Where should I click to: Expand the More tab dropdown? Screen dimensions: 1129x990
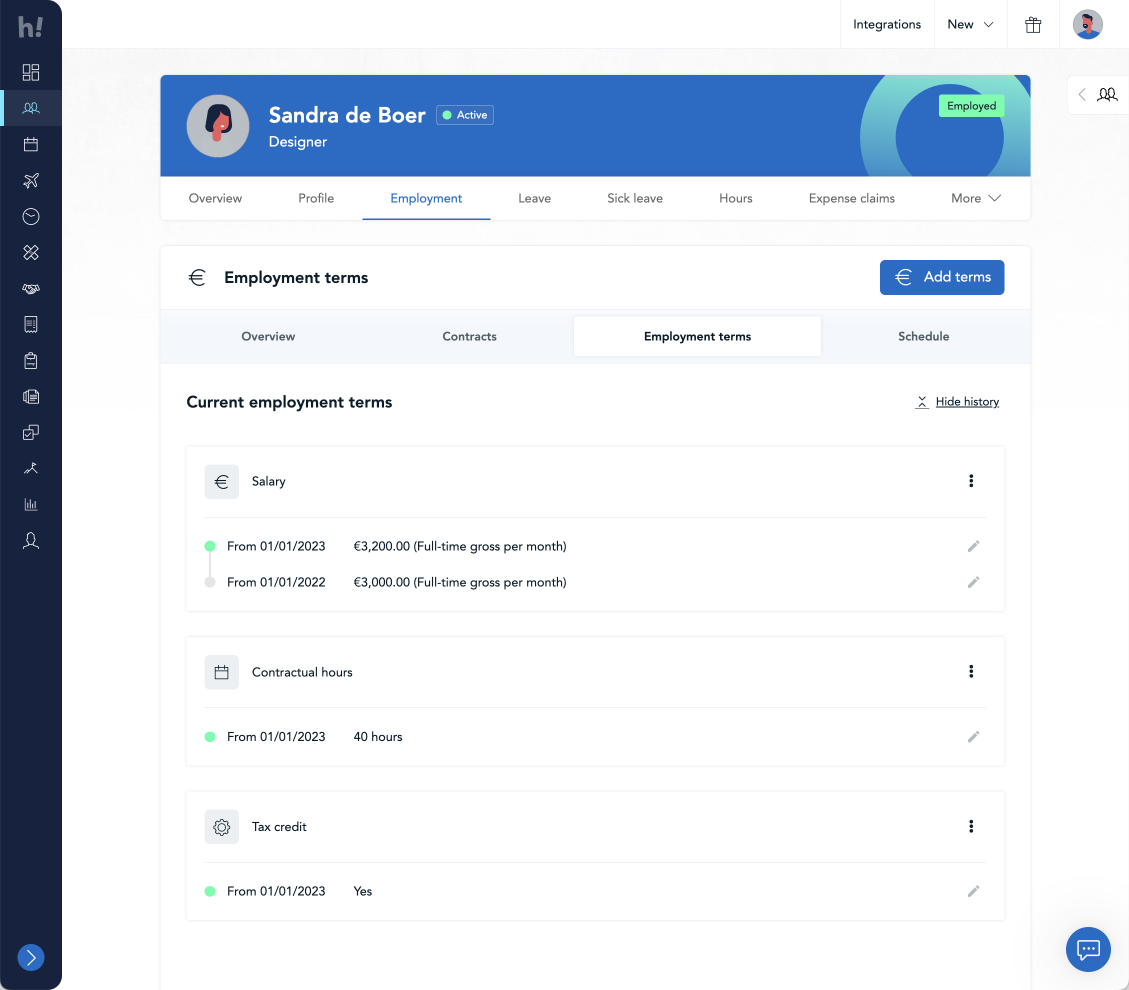click(975, 198)
